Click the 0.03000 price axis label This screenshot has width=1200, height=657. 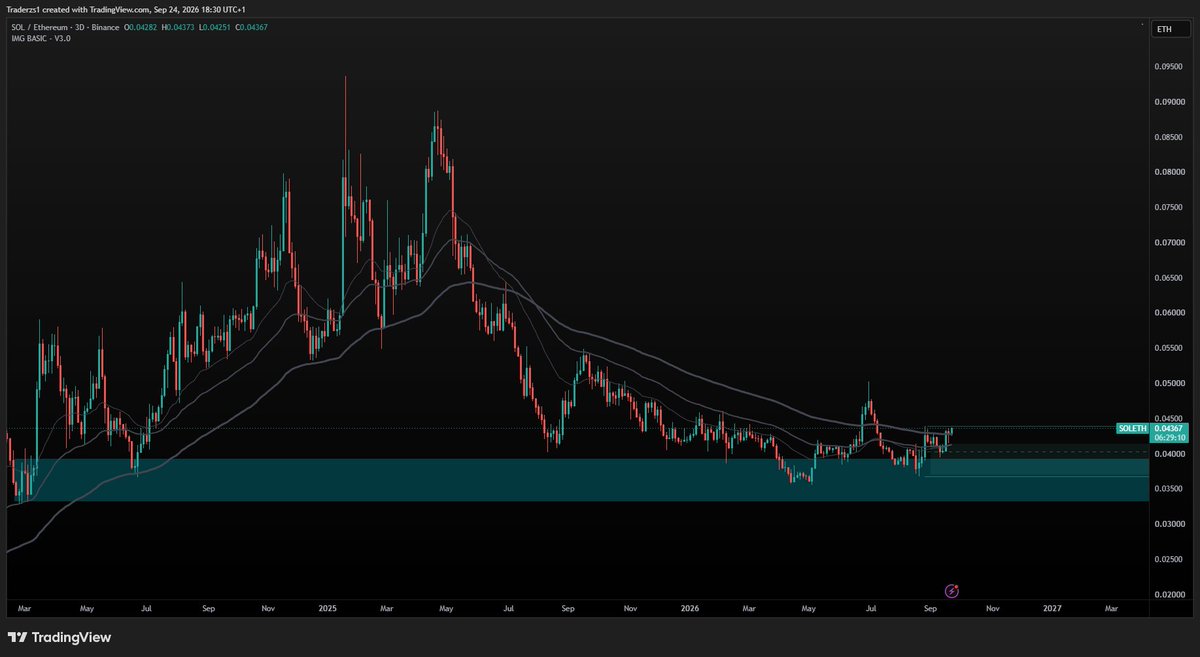point(1171,524)
